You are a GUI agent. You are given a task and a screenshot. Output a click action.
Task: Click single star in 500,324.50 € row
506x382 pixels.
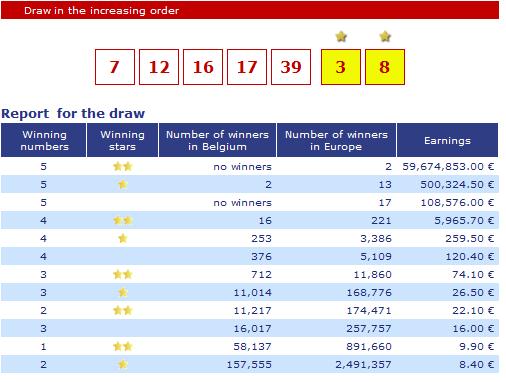(123, 184)
